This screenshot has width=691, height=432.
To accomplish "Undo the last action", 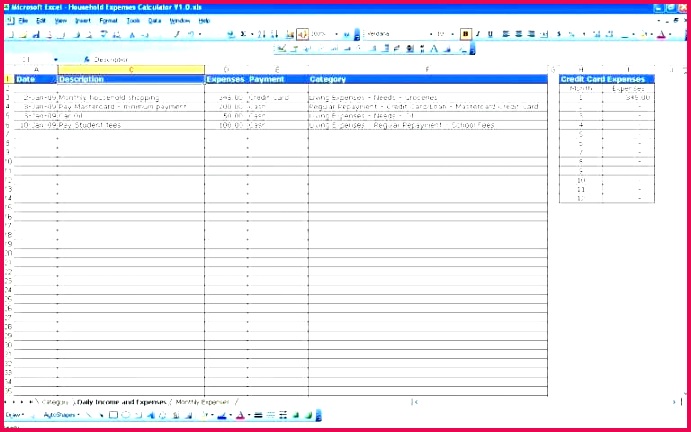I will pos(190,34).
